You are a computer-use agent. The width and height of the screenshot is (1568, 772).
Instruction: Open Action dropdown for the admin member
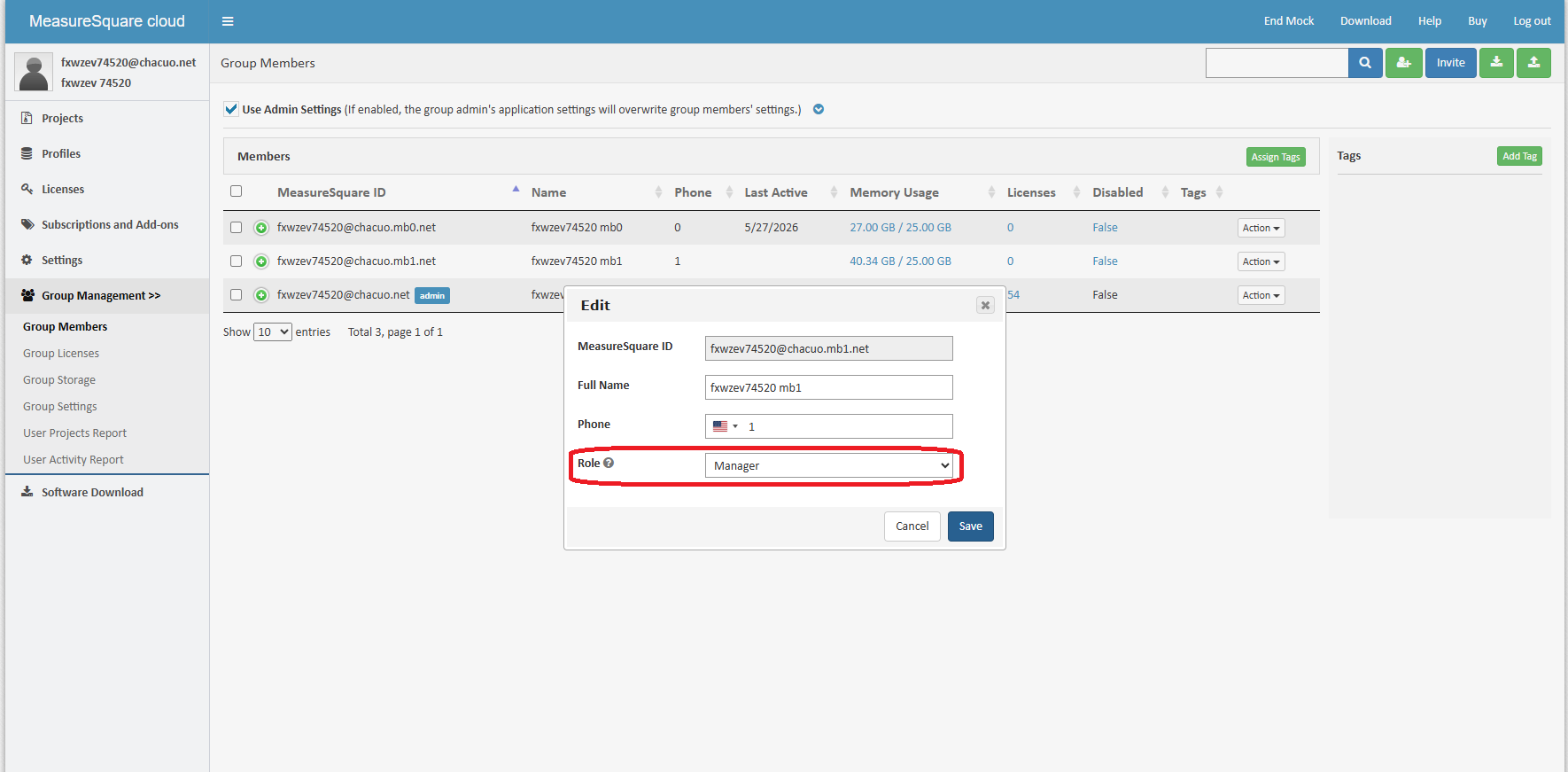[x=1261, y=295]
